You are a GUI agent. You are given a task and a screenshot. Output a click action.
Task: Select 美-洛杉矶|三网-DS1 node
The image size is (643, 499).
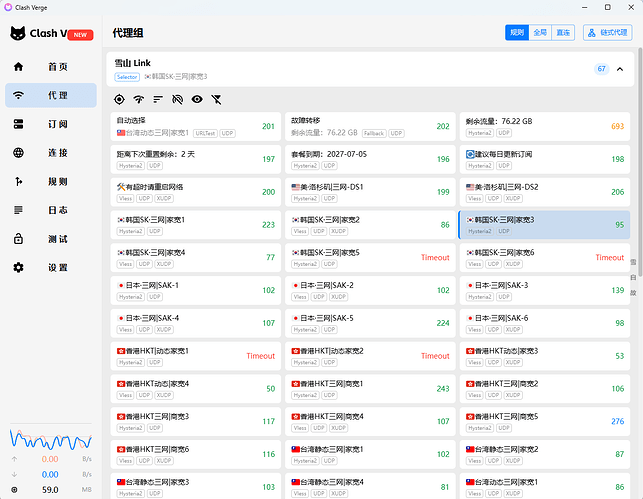click(370, 192)
